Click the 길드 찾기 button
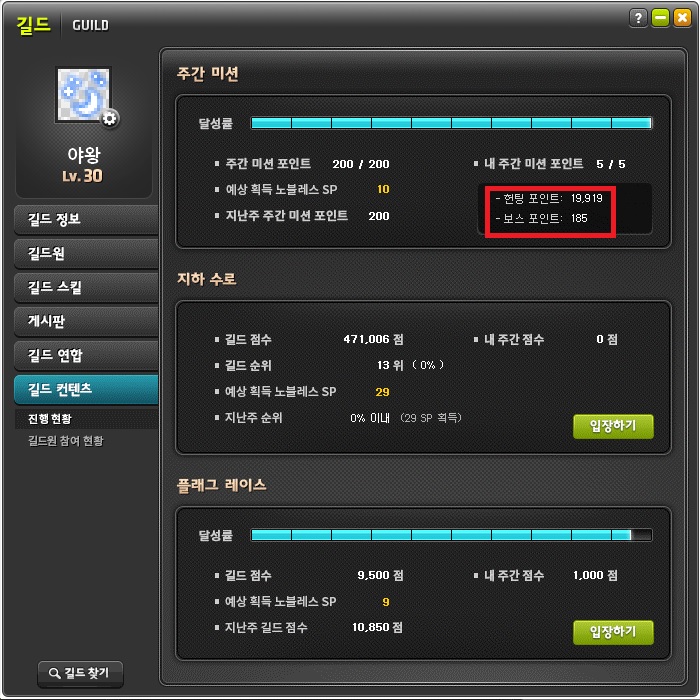Viewport: 700px width, 700px height. click(x=80, y=674)
